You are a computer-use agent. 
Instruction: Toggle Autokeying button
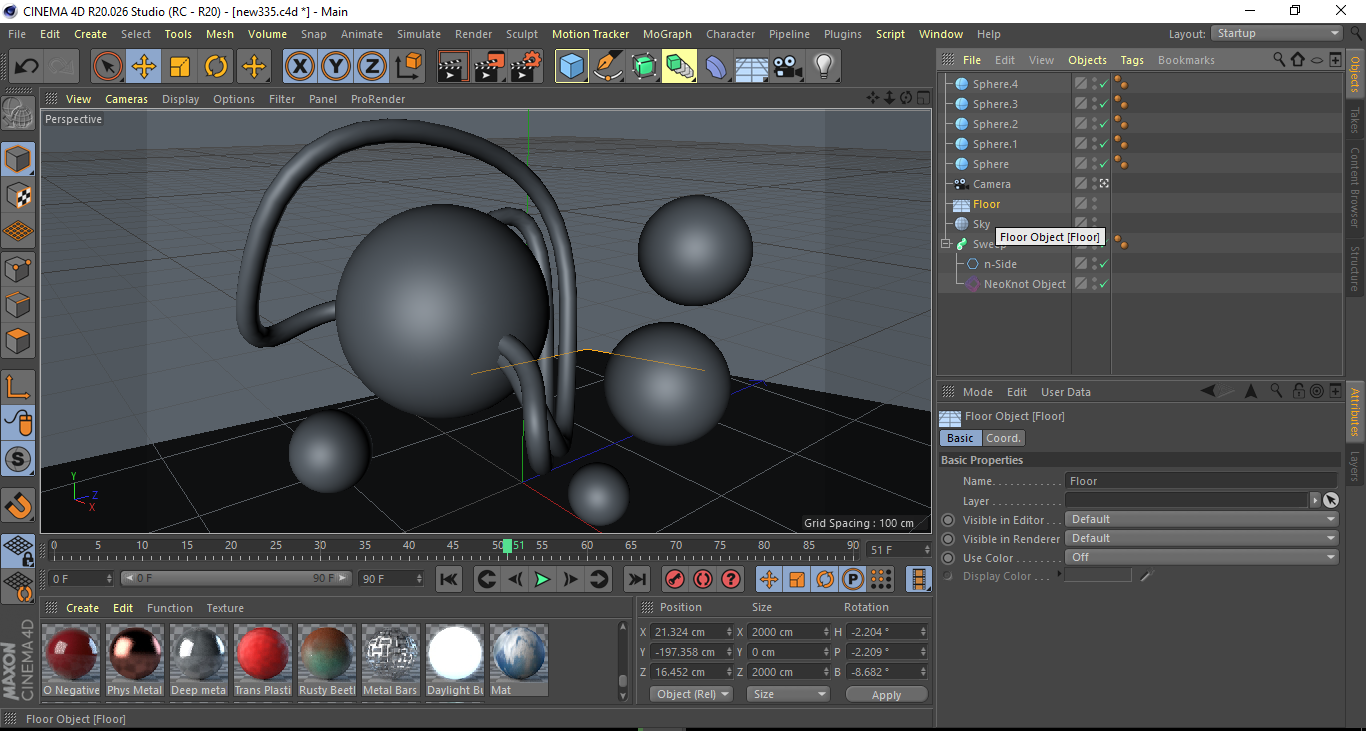coord(703,579)
